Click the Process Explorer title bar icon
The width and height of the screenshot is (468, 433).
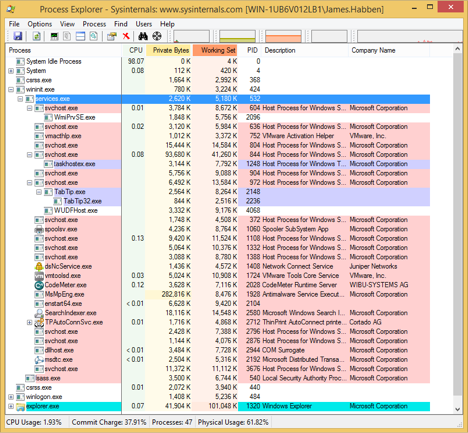11,9
